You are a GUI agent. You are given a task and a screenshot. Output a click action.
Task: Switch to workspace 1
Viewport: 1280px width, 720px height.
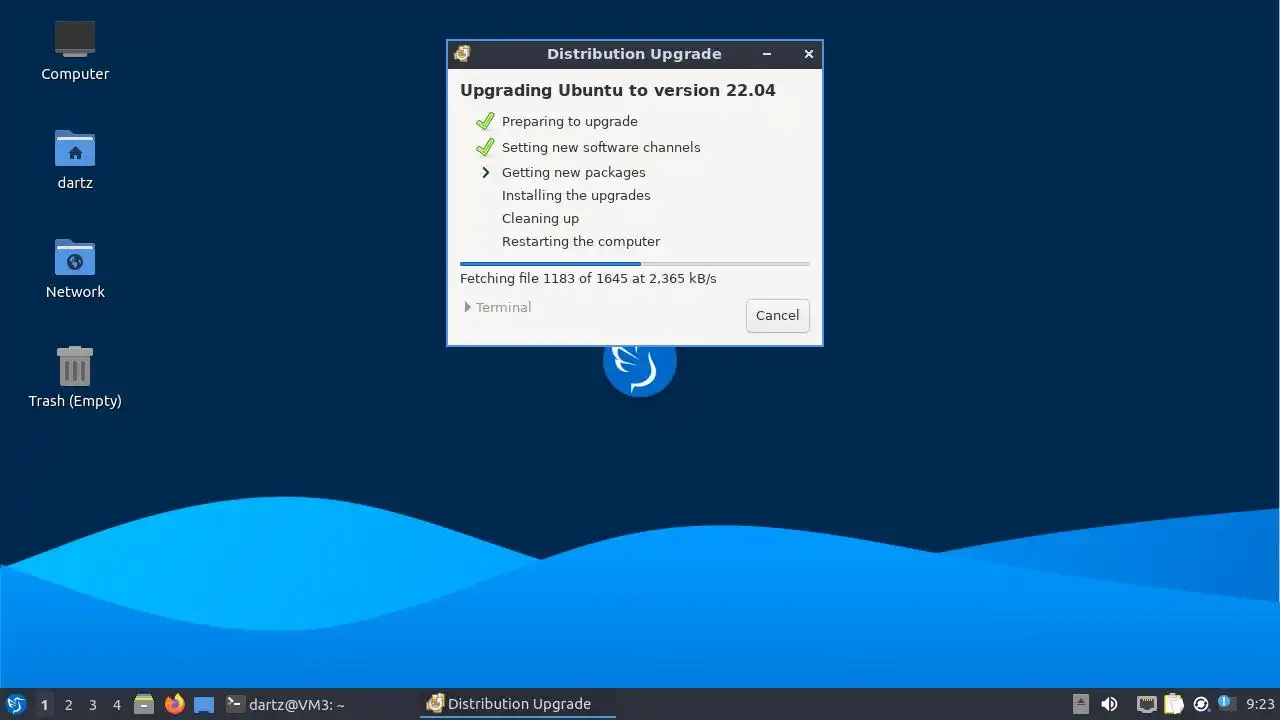click(x=44, y=705)
